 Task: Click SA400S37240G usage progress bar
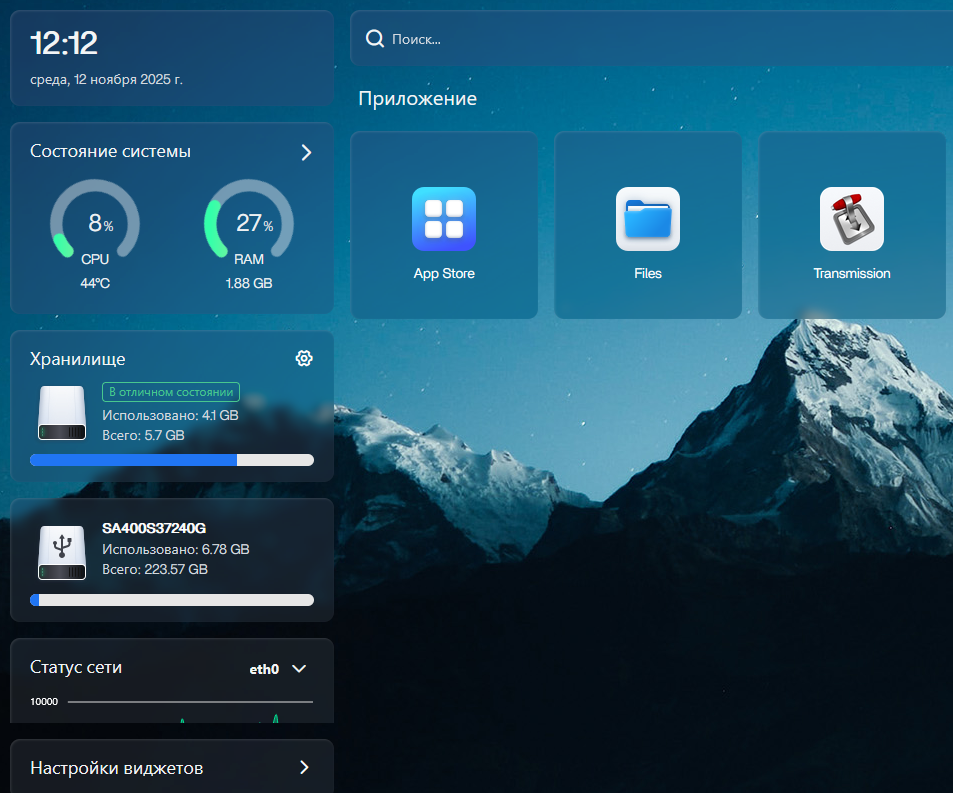pyautogui.click(x=172, y=600)
